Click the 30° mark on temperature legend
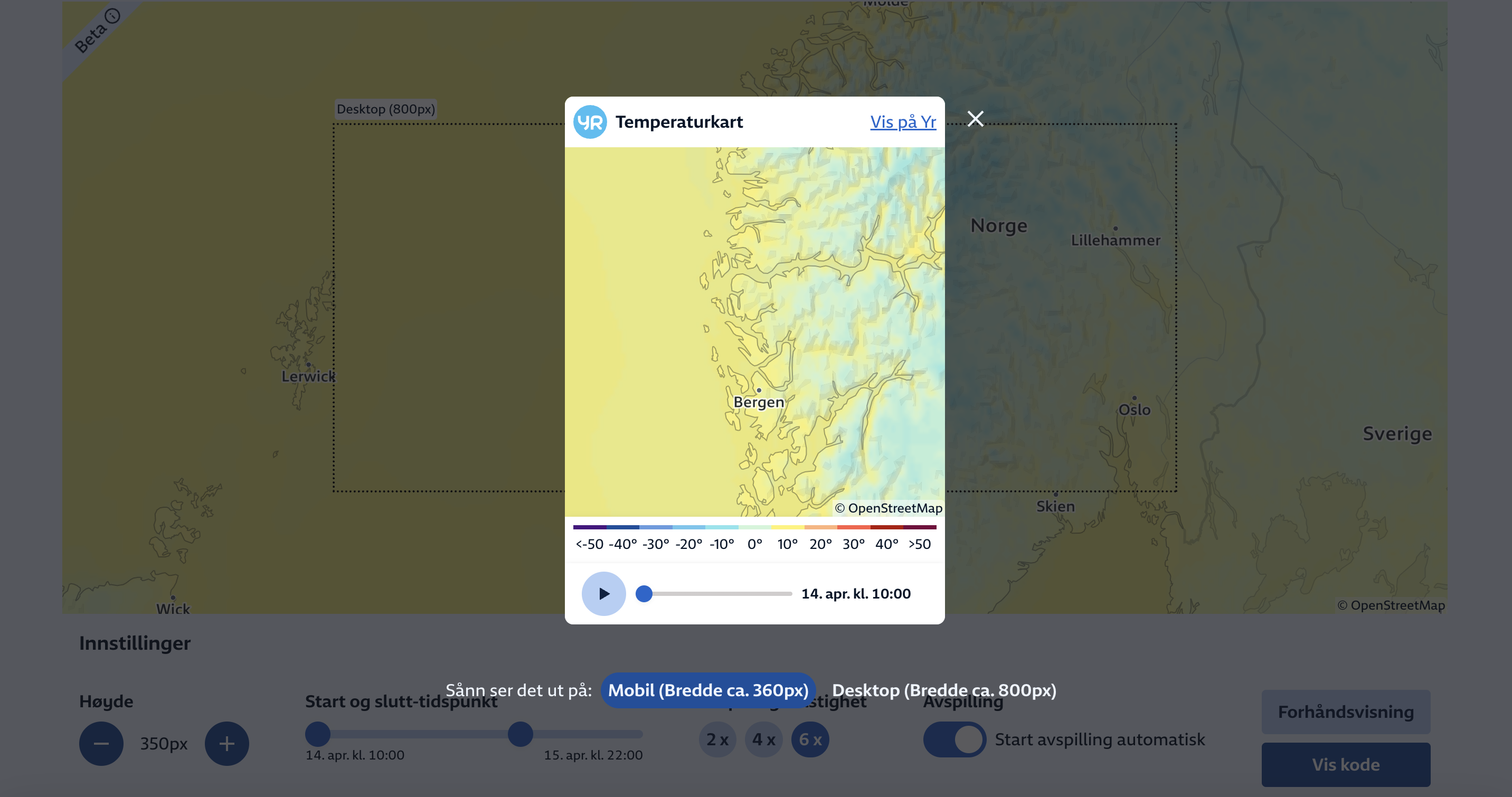 click(x=854, y=544)
